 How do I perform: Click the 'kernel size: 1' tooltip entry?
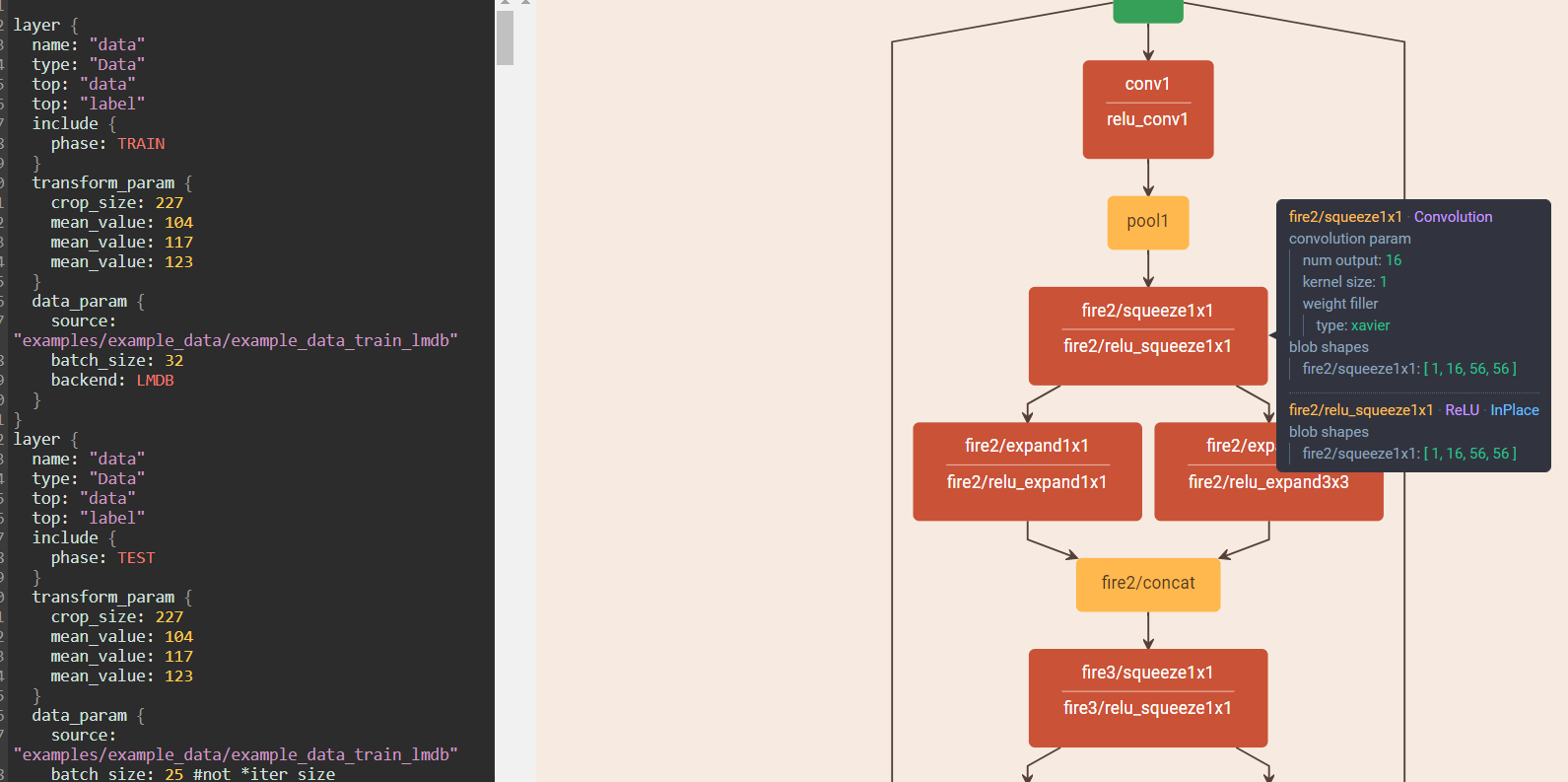click(x=1344, y=282)
